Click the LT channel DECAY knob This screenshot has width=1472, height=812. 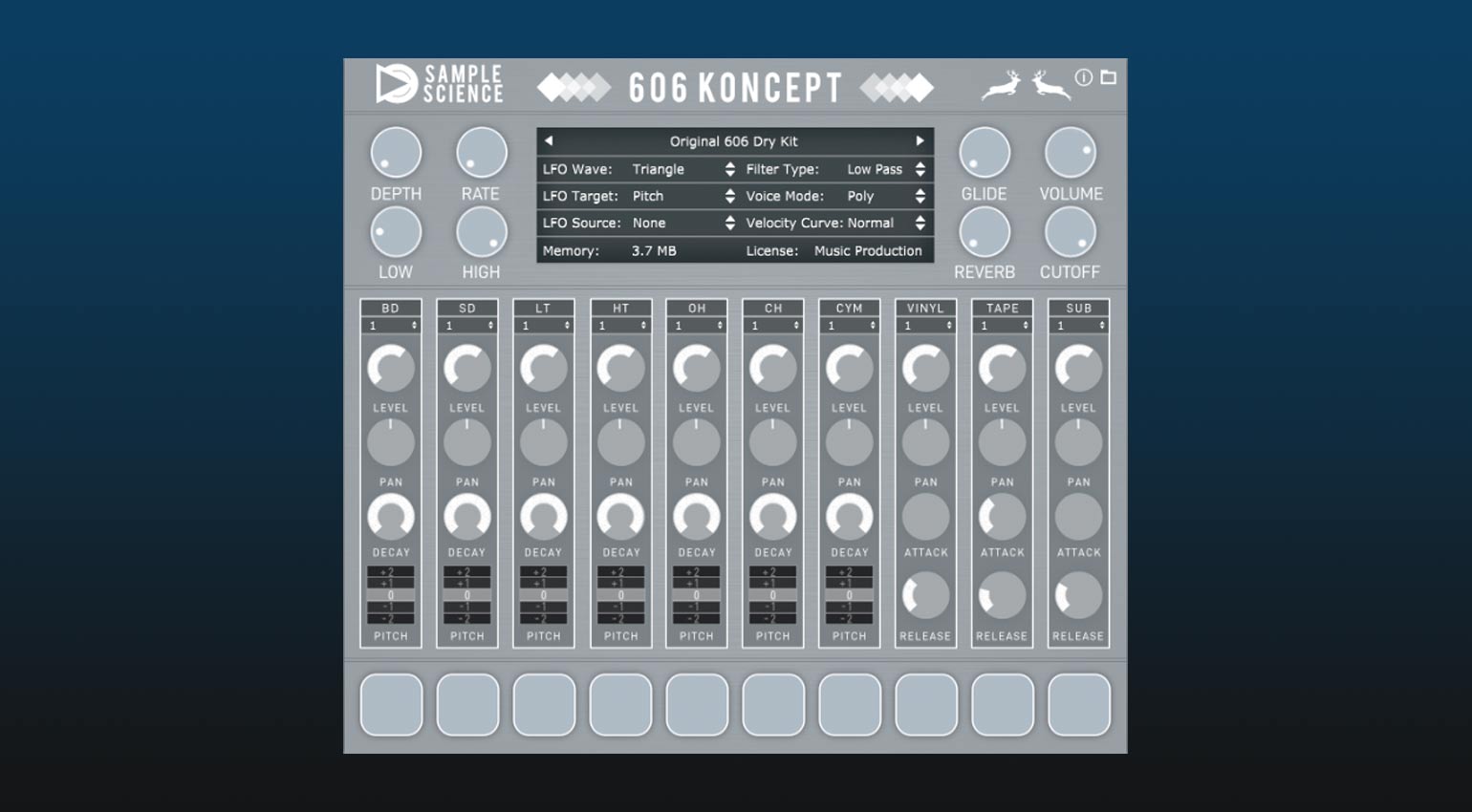point(544,517)
